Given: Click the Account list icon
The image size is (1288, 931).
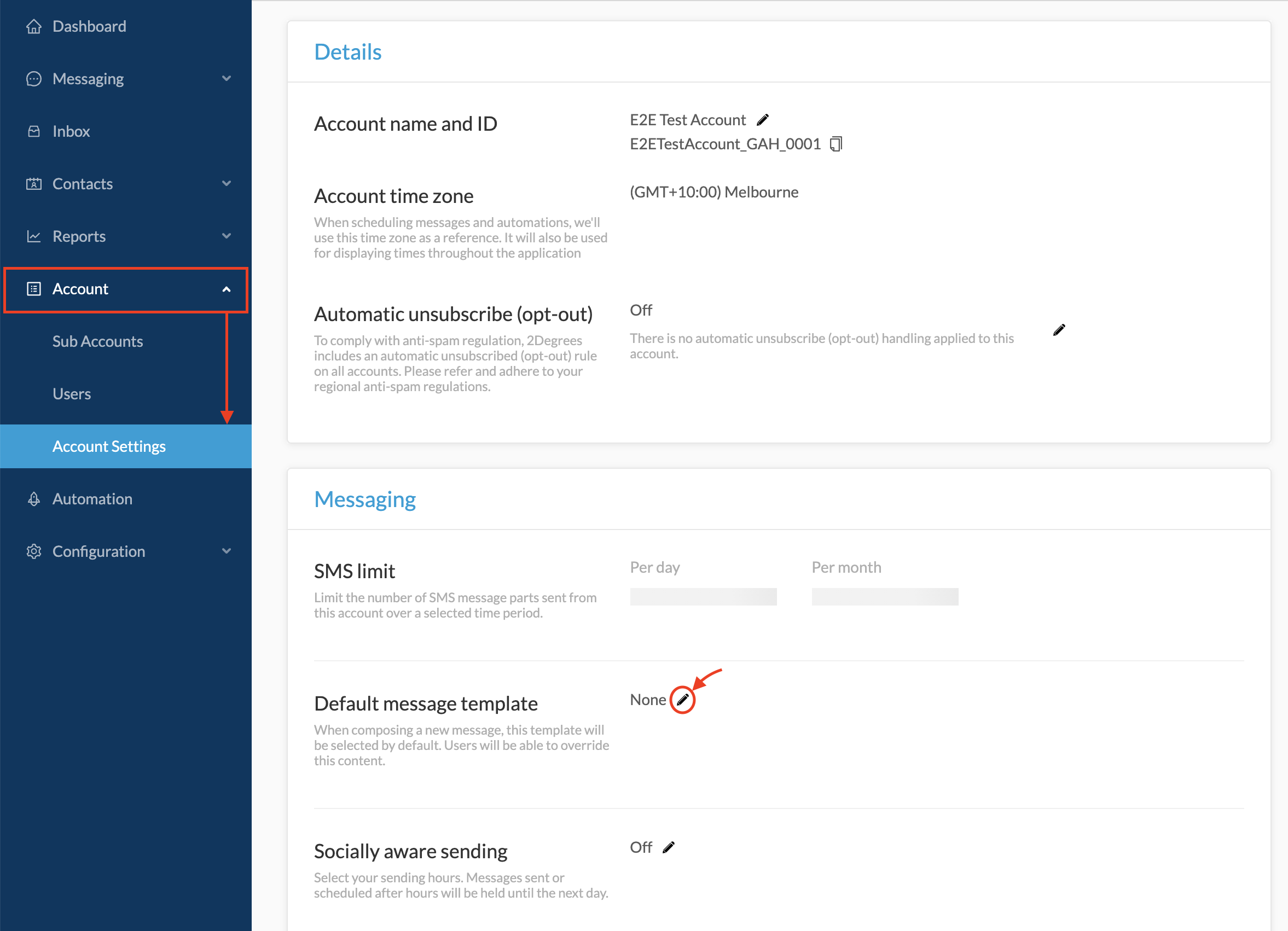Looking at the screenshot, I should coord(34,289).
